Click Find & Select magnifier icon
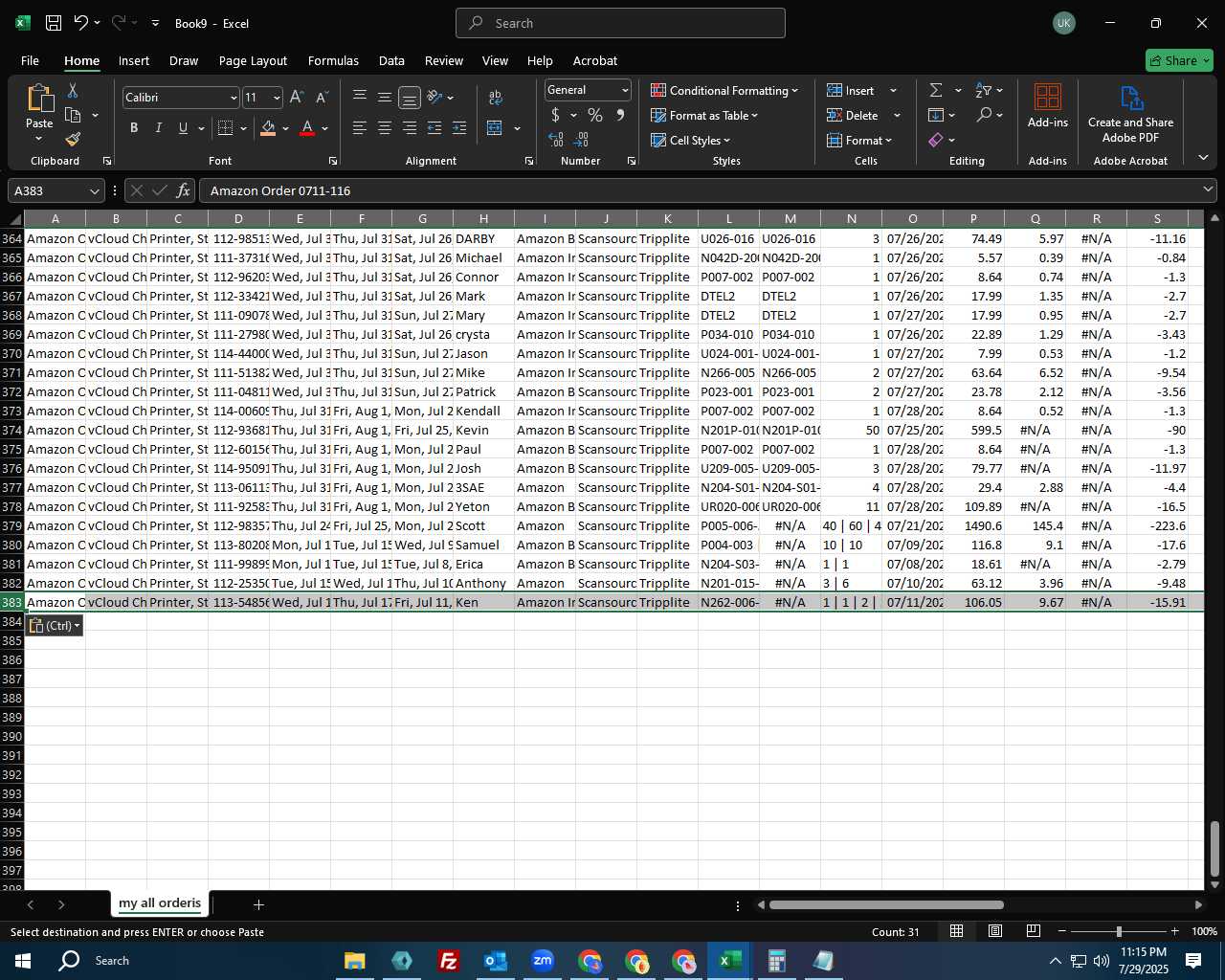 pyautogui.click(x=984, y=115)
